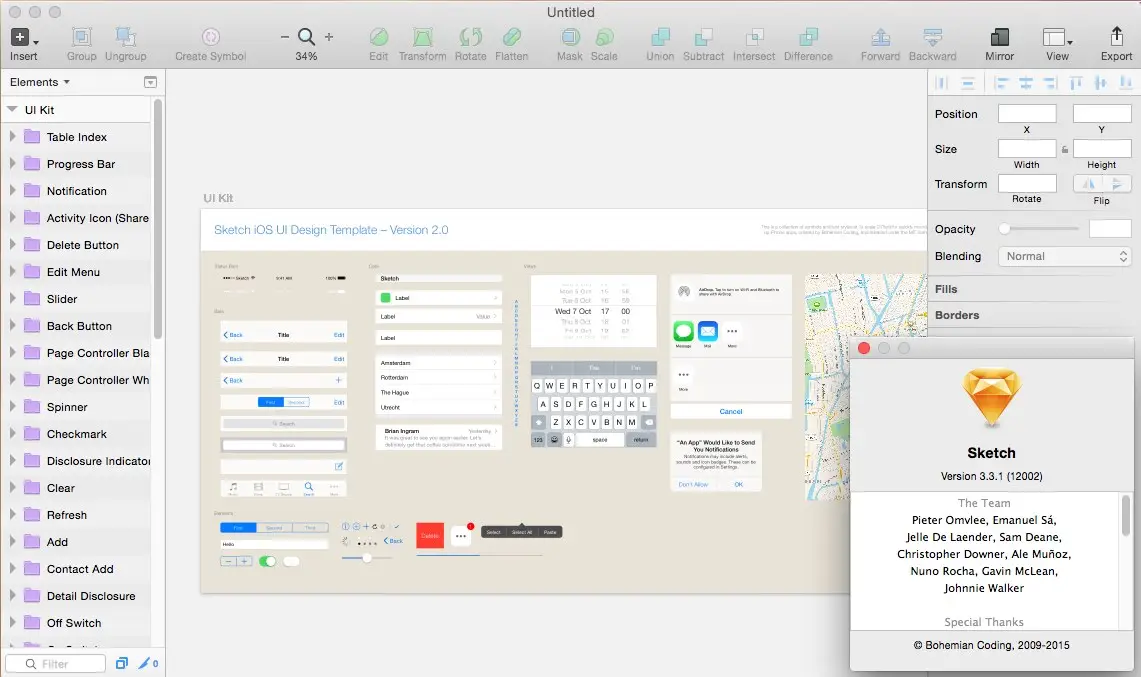Move layer Backward in toolbar

click(x=932, y=37)
